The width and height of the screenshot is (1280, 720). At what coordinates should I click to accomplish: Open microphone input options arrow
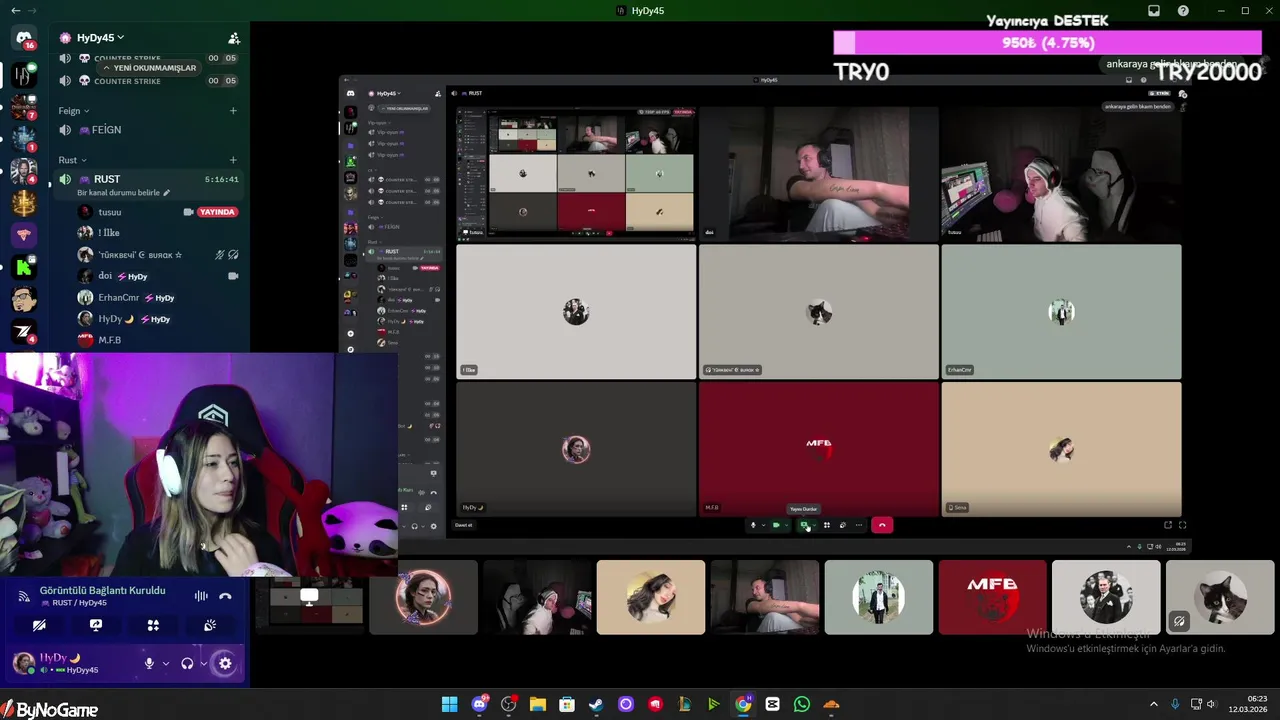pos(165,663)
